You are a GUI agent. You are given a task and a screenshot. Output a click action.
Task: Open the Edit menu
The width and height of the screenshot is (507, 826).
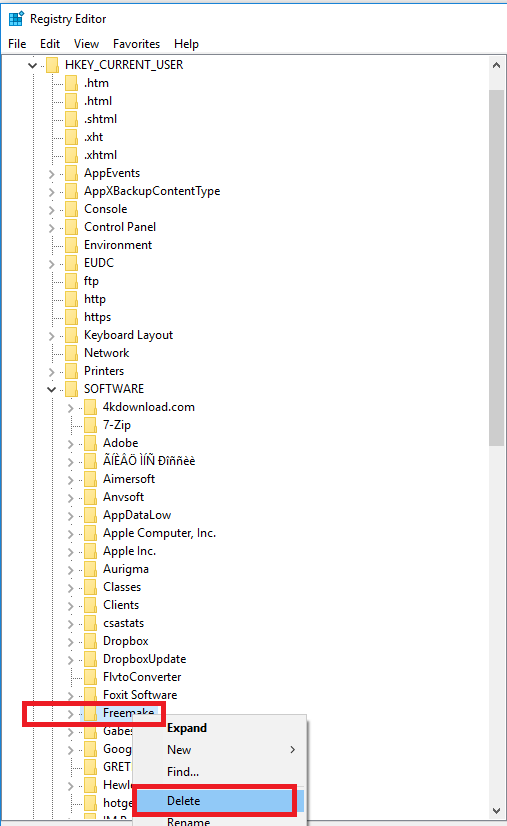tap(50, 44)
